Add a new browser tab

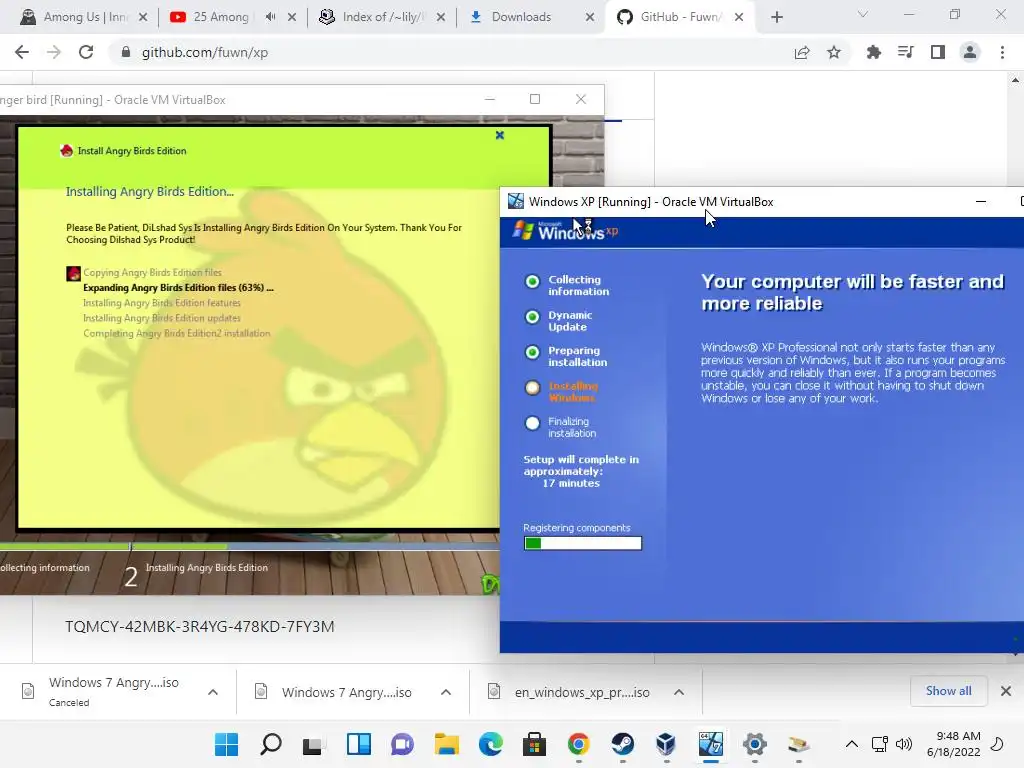776,17
